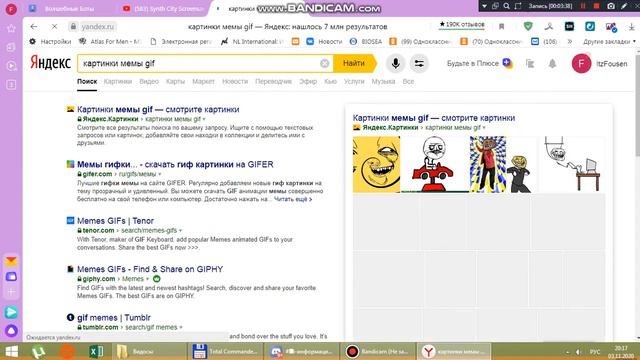Viewport: 640px width, 360px height.
Task: Show more bookmarks with double chevron
Action: point(570,42)
